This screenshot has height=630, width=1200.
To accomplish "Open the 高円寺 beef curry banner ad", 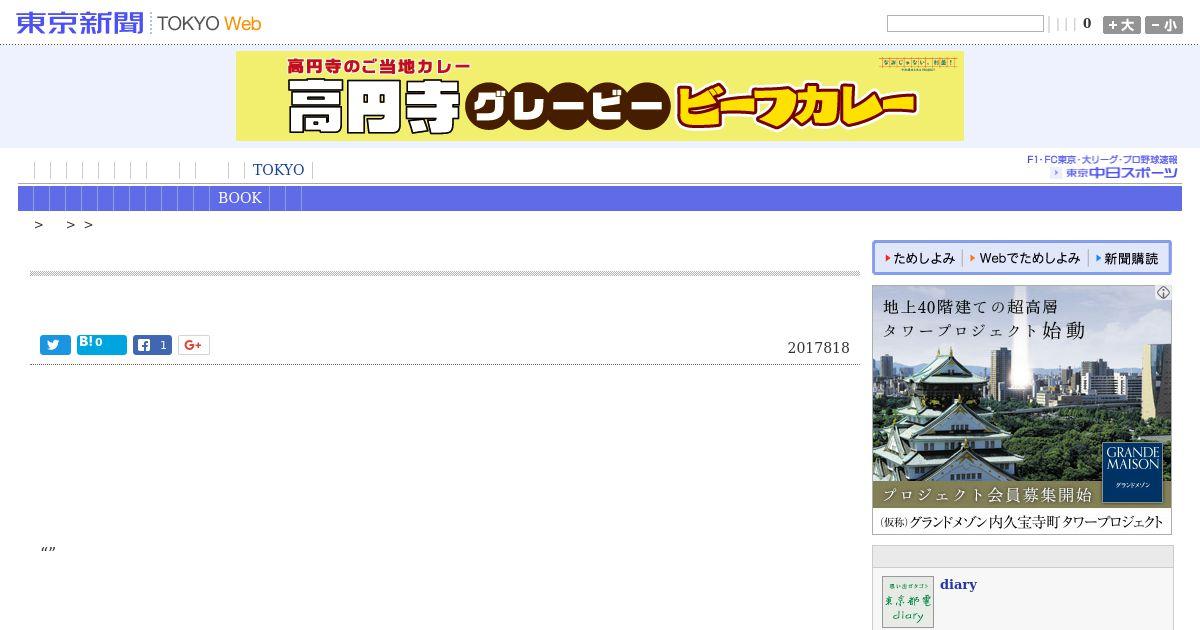I will coord(600,96).
